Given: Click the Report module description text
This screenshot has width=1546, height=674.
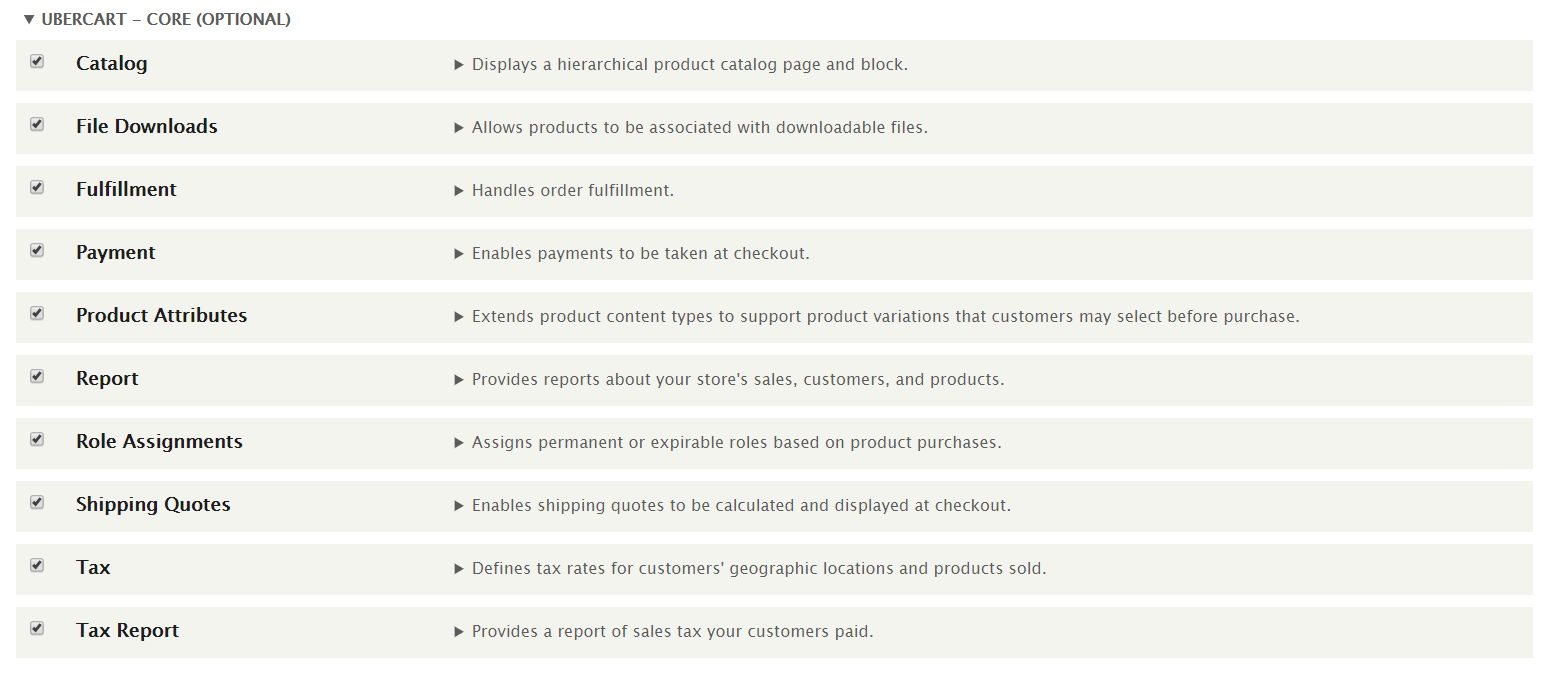Looking at the screenshot, I should click(x=738, y=380).
